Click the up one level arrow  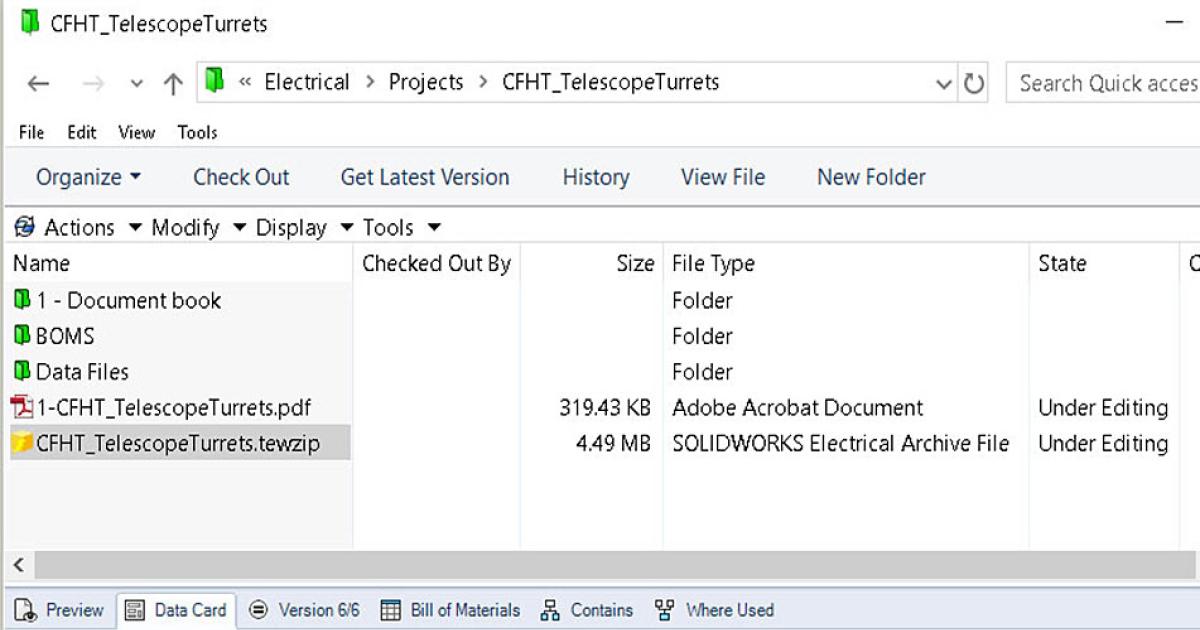click(173, 84)
